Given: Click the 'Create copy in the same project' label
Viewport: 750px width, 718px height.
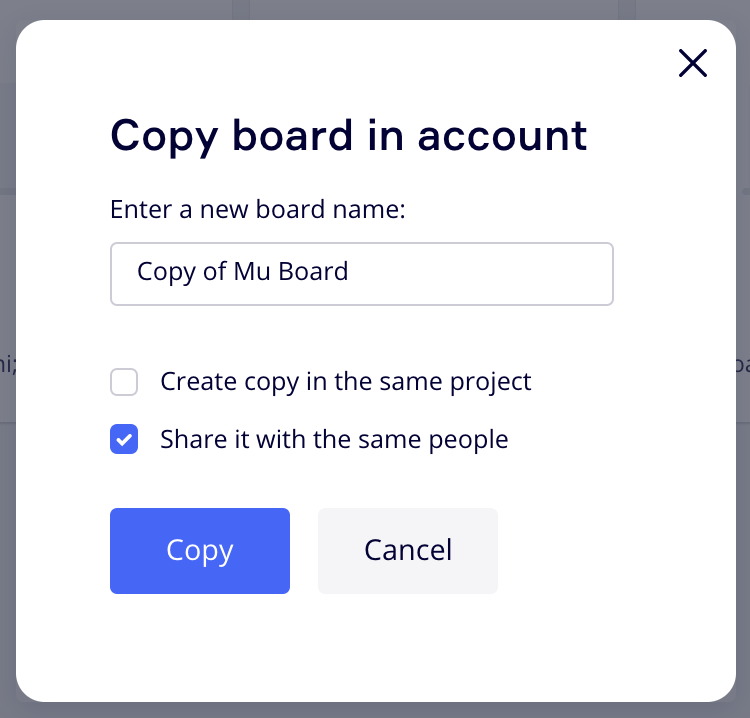Looking at the screenshot, I should (345, 382).
